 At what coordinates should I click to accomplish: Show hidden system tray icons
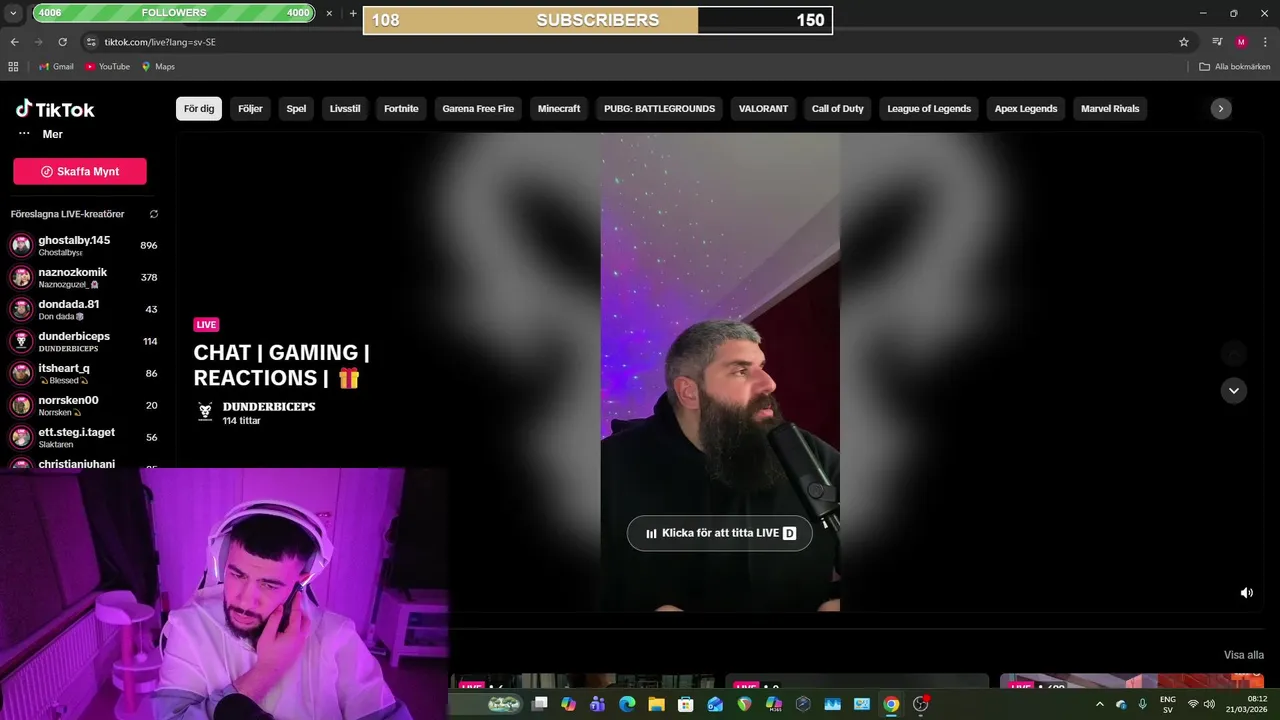coord(1100,704)
